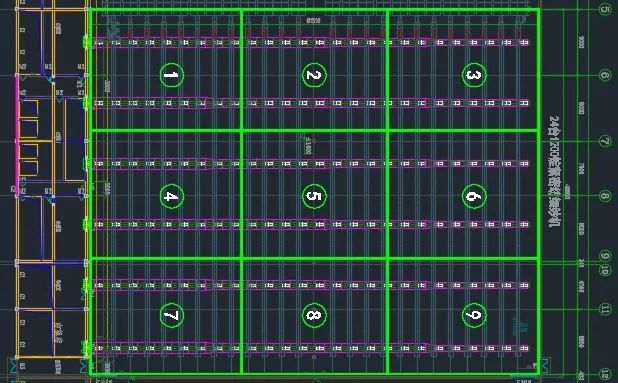Pick the circled zone marker 3
This screenshot has width=618, height=383.
tap(474, 75)
